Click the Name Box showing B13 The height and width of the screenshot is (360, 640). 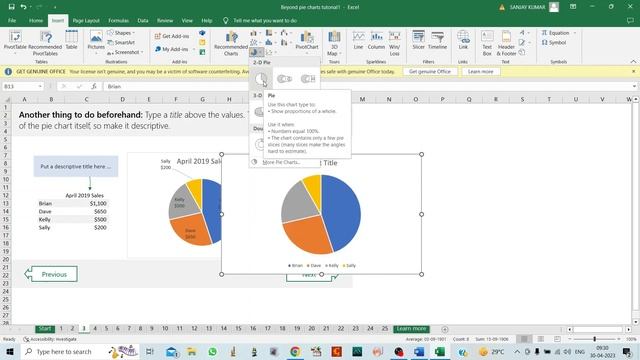[x=22, y=87]
